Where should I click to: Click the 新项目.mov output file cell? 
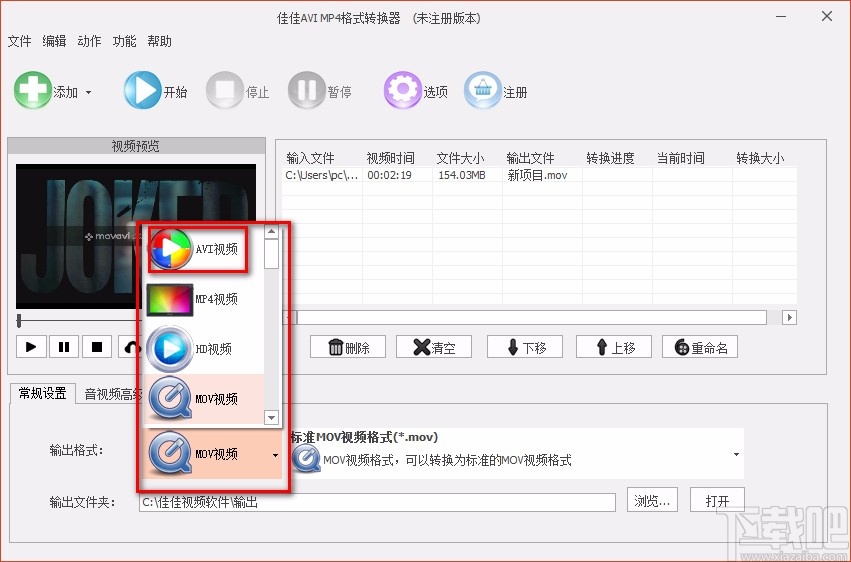[x=542, y=175]
